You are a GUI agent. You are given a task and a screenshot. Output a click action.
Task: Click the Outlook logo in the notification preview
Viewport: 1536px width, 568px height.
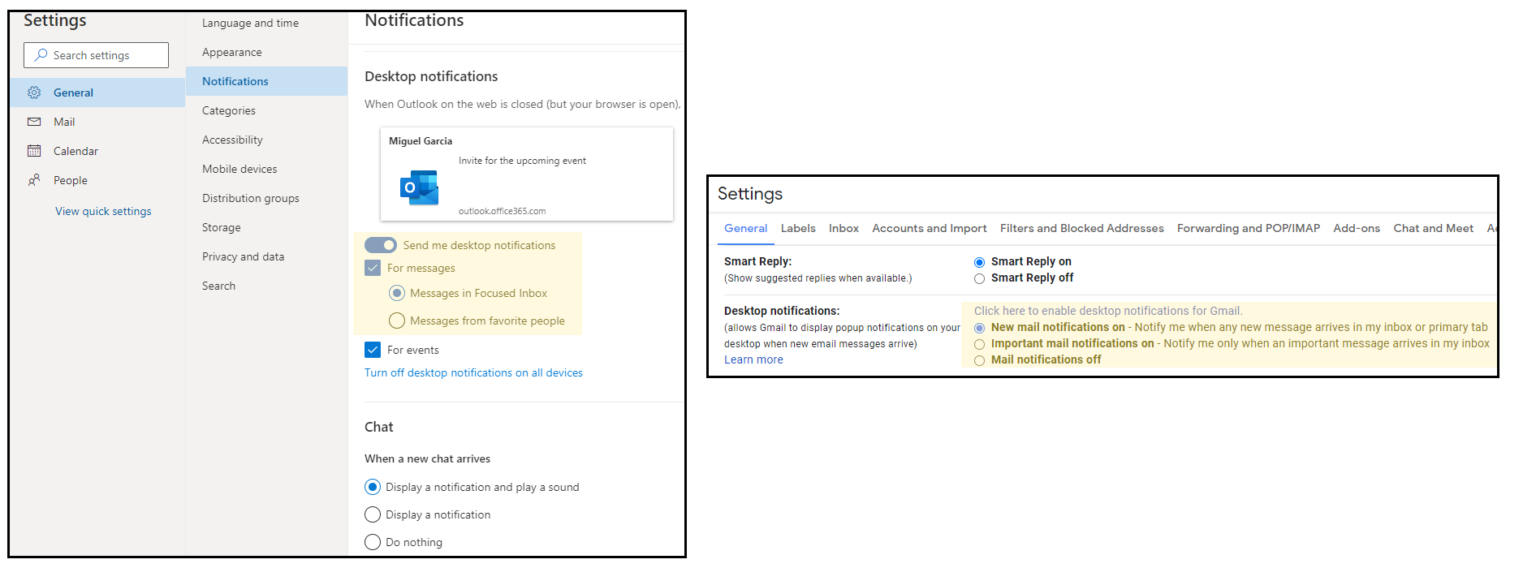[x=419, y=188]
